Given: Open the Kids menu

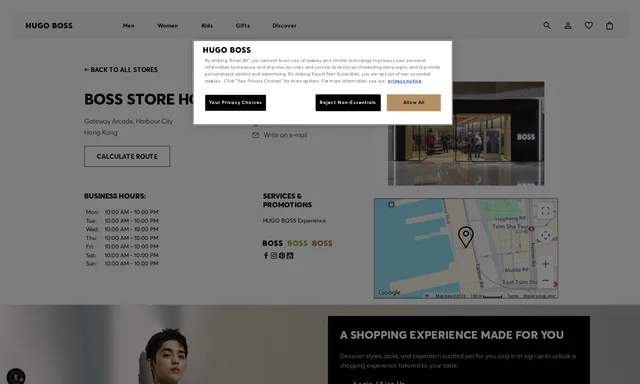Looking at the screenshot, I should click(x=207, y=25).
